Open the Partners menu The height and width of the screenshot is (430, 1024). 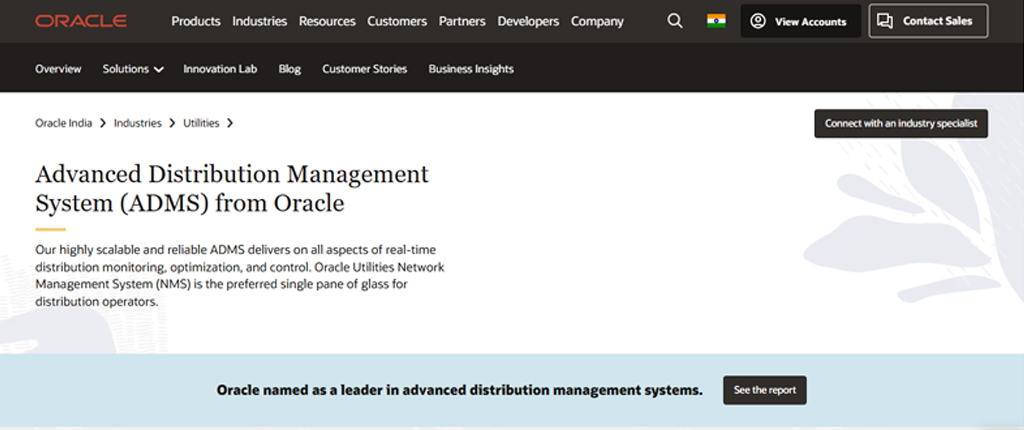pyautogui.click(x=462, y=21)
